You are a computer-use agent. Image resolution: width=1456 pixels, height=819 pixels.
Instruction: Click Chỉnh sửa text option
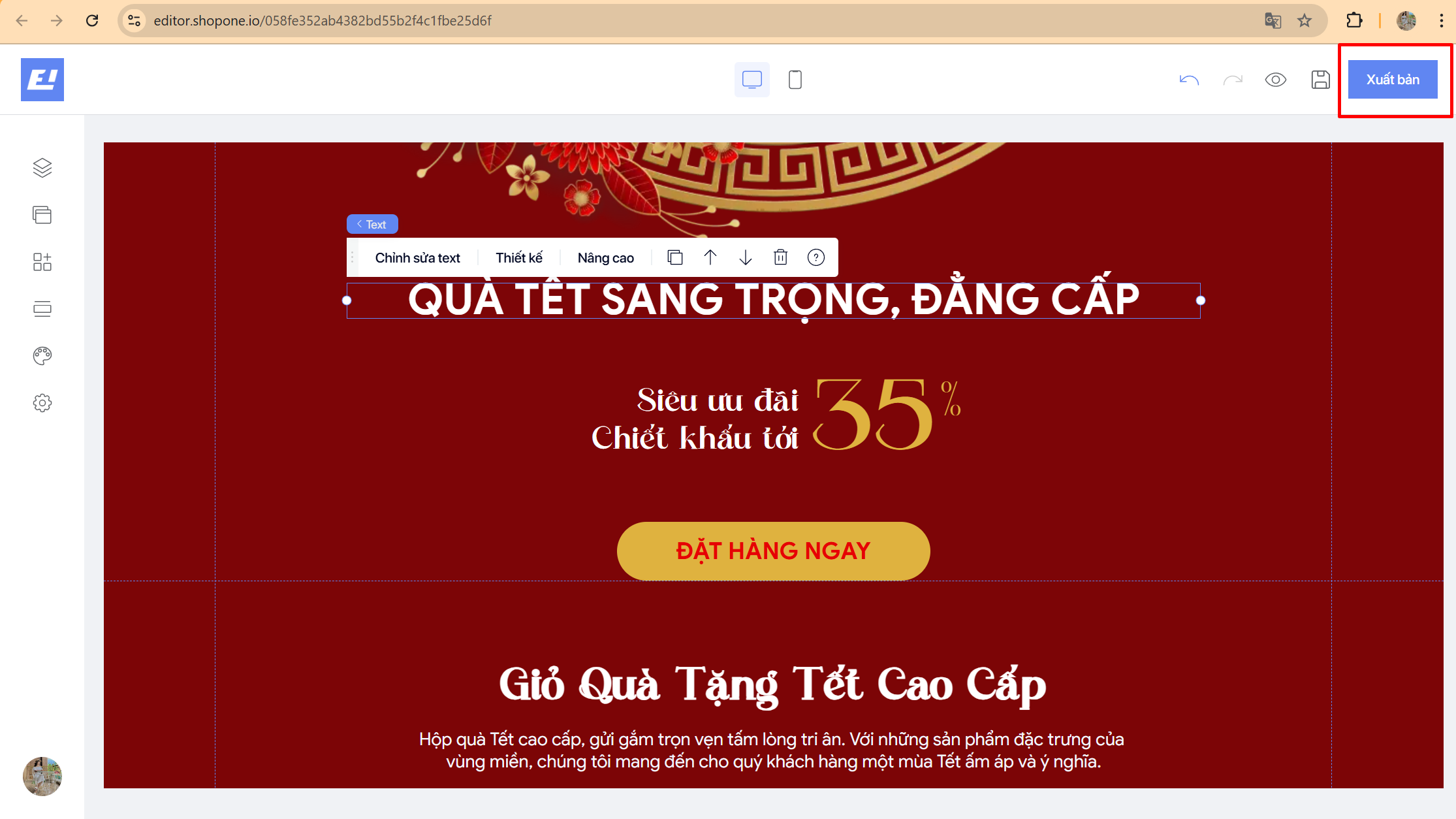[418, 257]
